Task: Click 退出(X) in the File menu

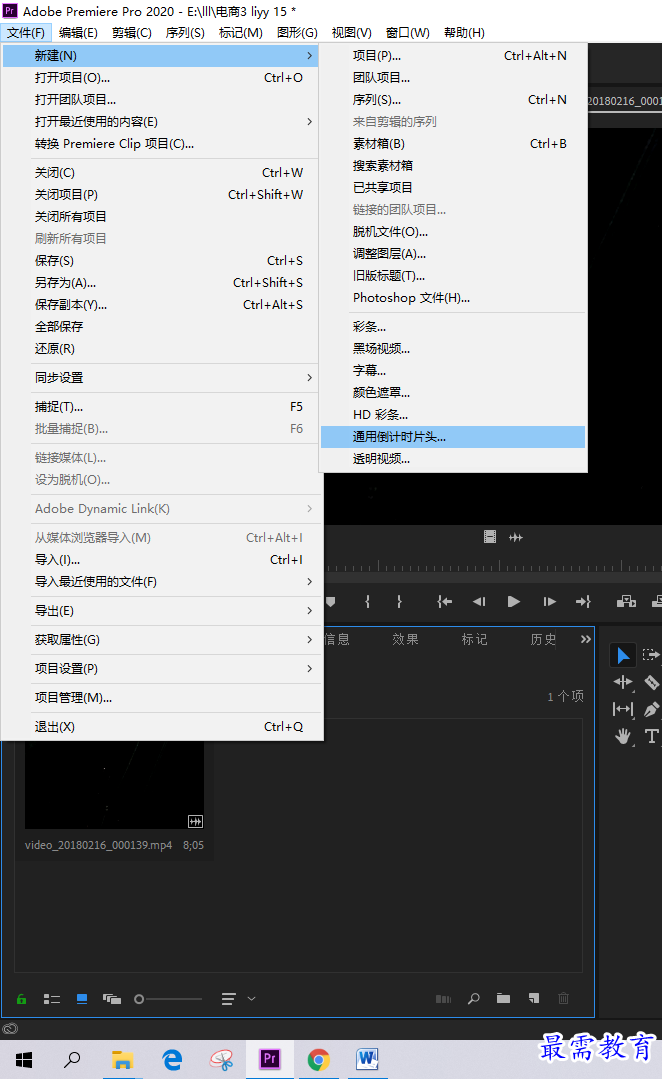Action: [x=160, y=727]
